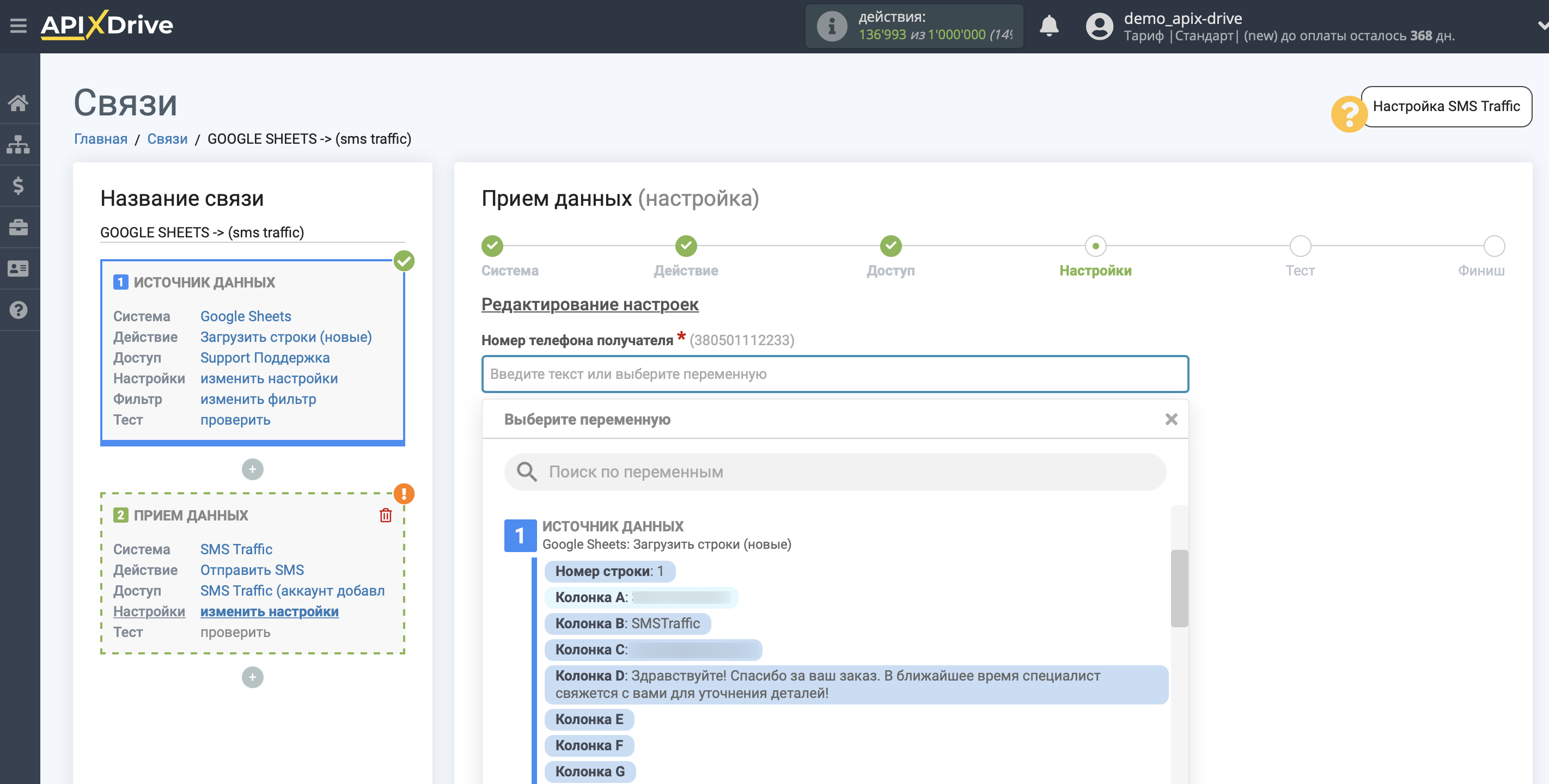This screenshot has width=1549, height=784.
Task: Open the home icon in sidebar
Action: [18, 103]
